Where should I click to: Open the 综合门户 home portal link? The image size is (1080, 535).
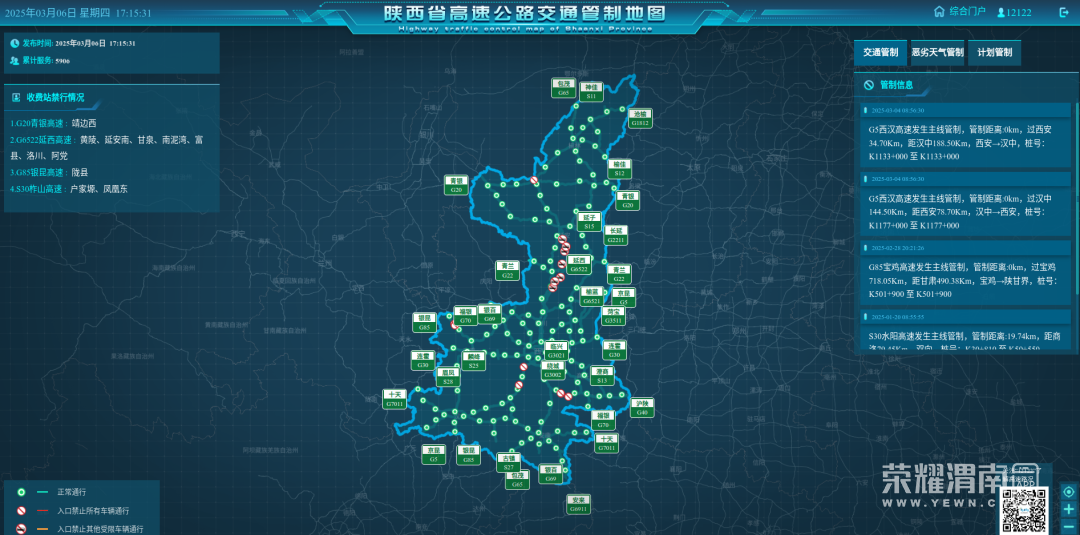[x=959, y=12]
